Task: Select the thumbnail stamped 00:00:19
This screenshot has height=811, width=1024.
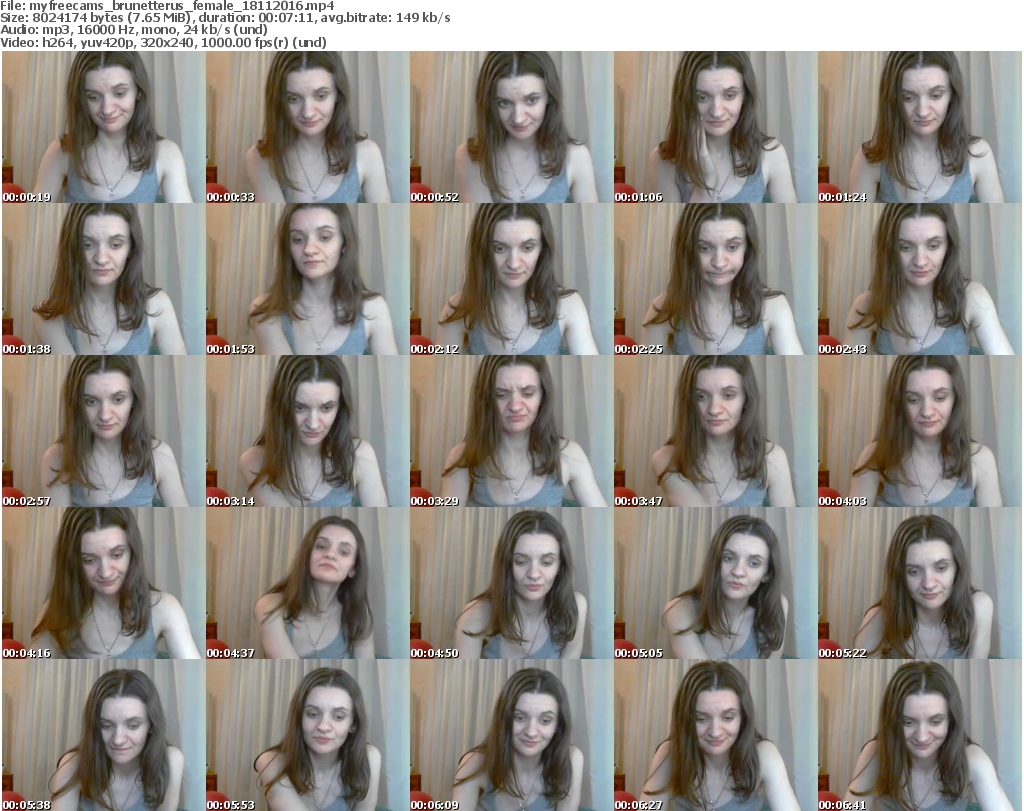Action: (104, 127)
